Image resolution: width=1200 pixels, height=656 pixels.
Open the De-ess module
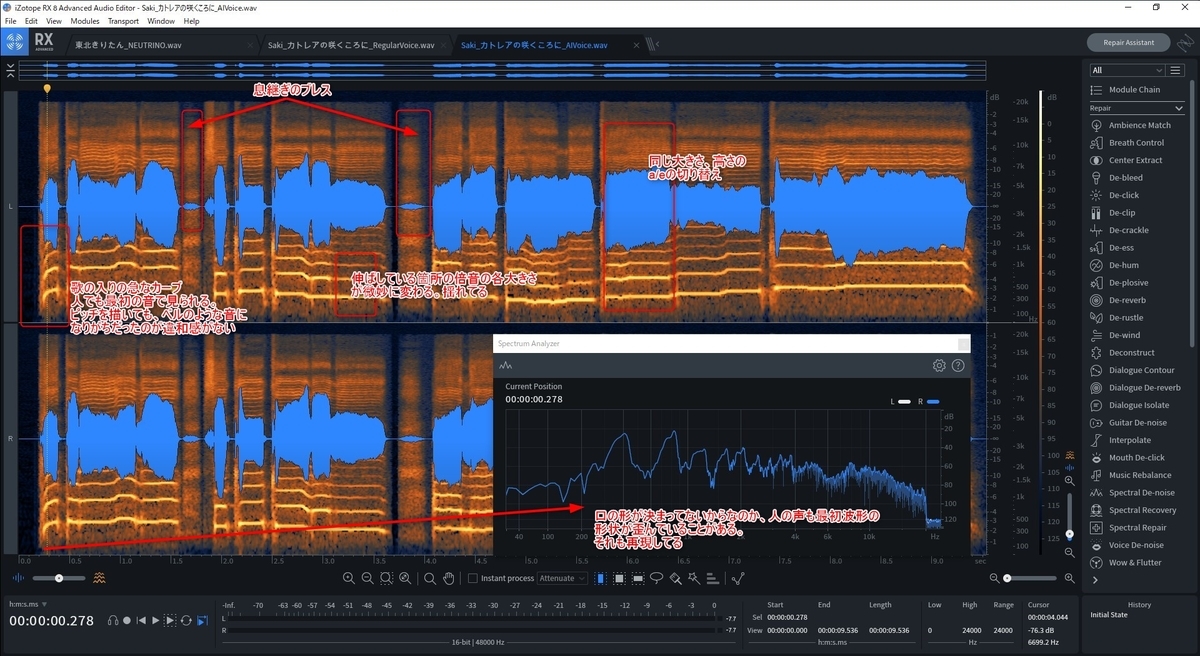point(1112,248)
